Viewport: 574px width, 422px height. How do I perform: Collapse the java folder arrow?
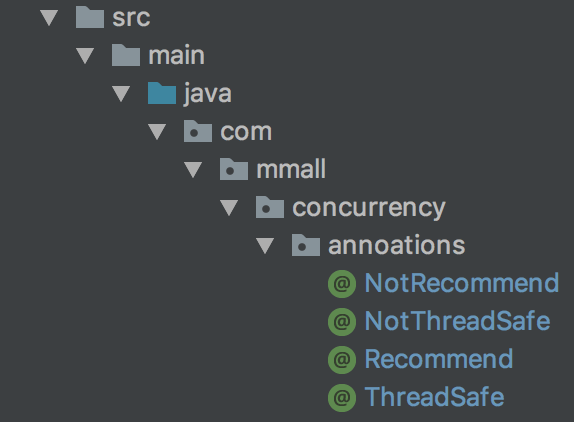(x=121, y=94)
